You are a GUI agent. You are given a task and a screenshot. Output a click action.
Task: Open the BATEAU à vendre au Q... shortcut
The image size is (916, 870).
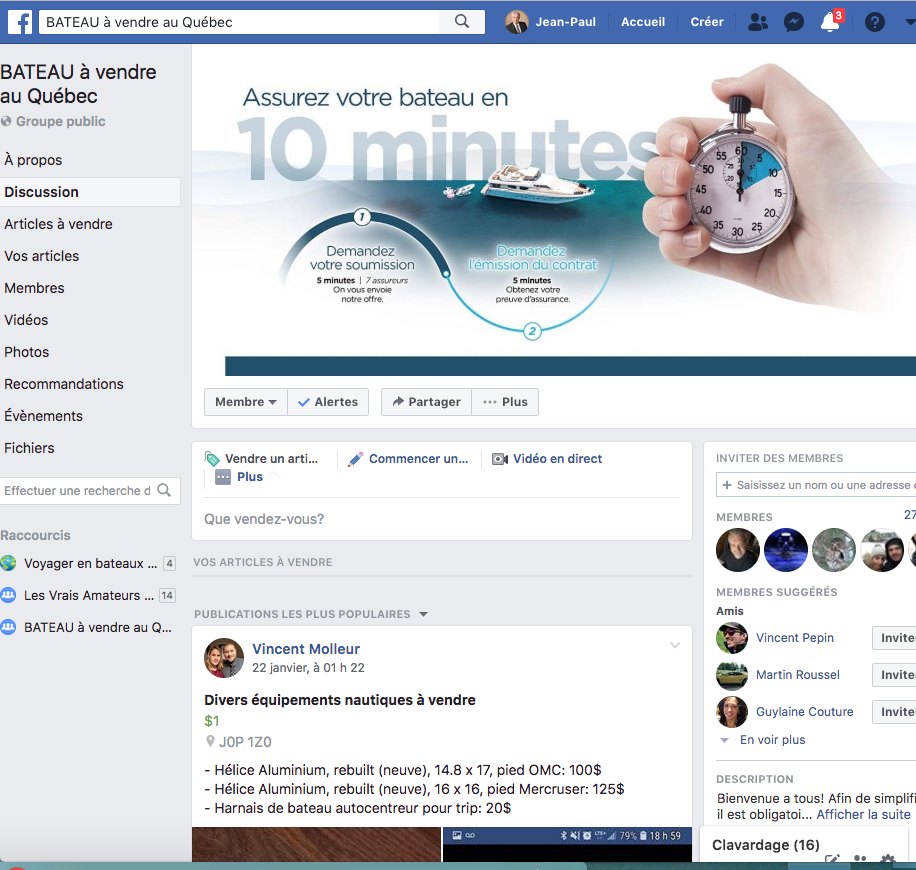(x=98, y=628)
